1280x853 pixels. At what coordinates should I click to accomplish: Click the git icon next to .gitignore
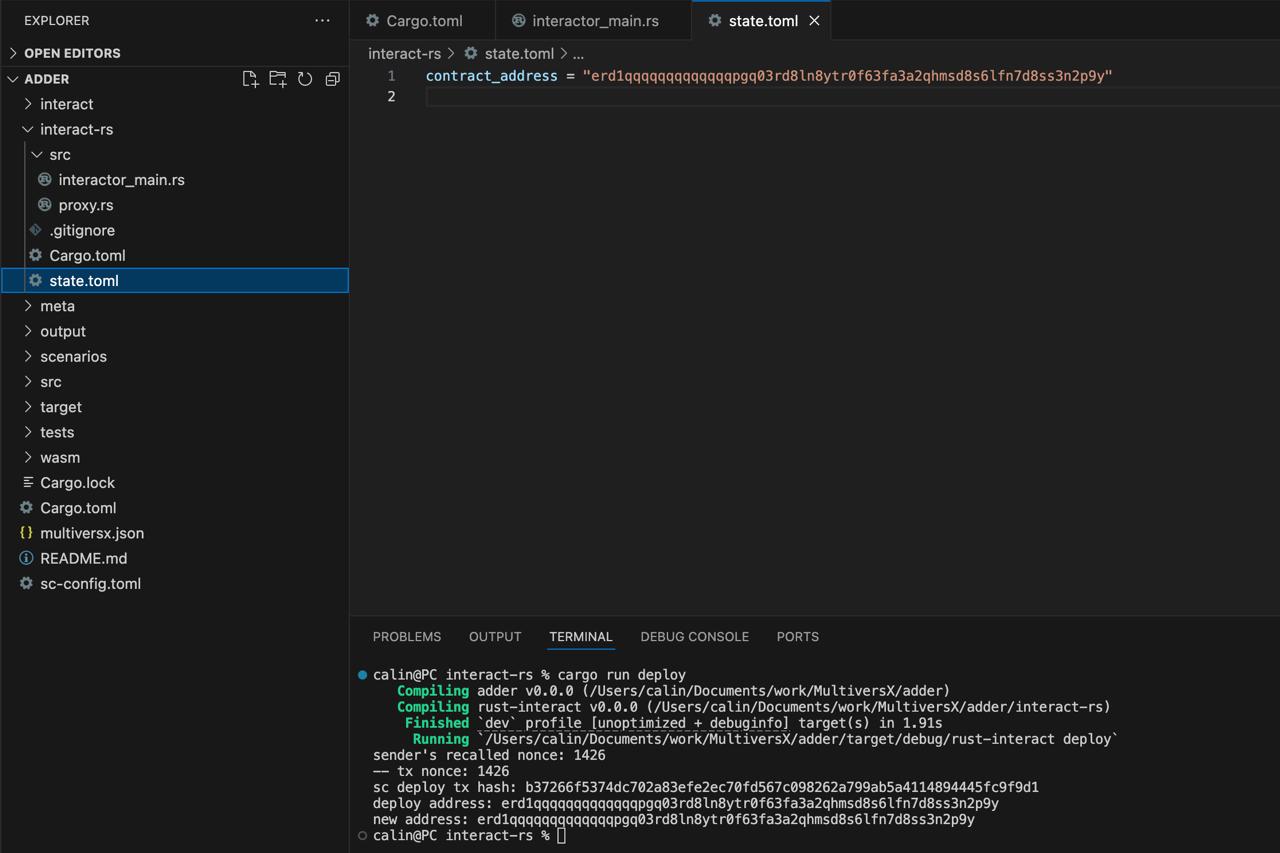[35, 230]
